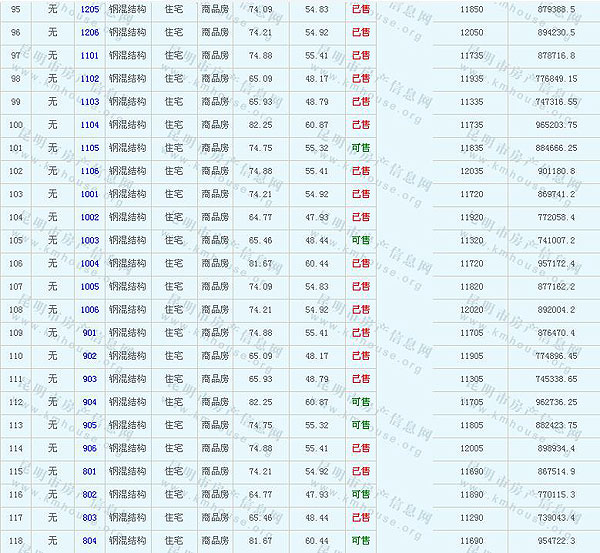This screenshot has height=553, width=600.
Task: Select room 1103 link
Action: (89, 101)
